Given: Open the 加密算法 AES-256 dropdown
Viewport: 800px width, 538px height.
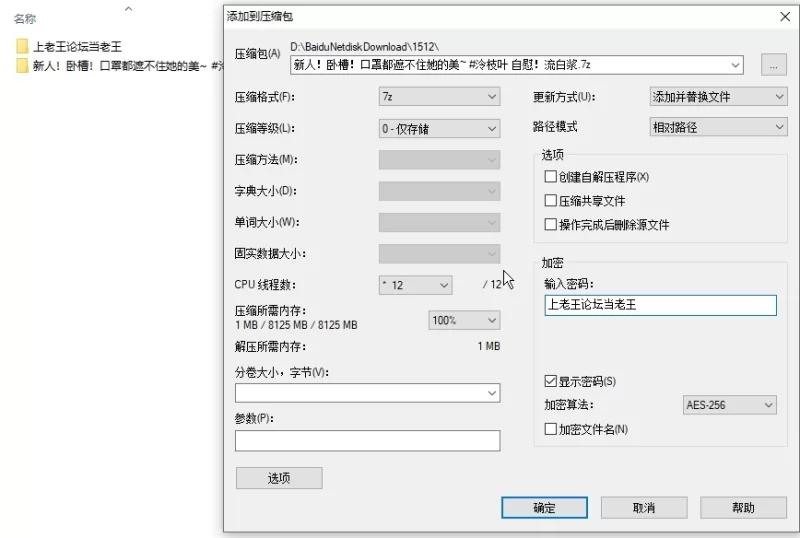Looking at the screenshot, I should pos(730,405).
